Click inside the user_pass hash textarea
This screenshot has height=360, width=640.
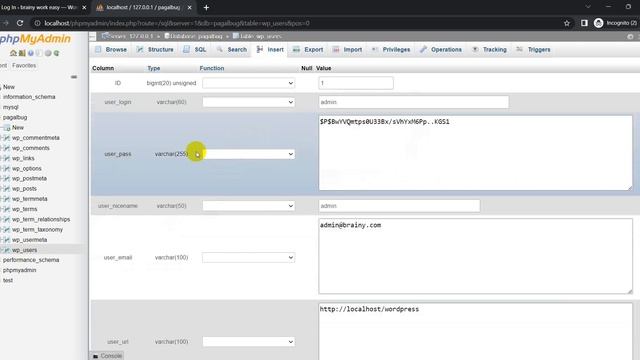click(x=476, y=153)
